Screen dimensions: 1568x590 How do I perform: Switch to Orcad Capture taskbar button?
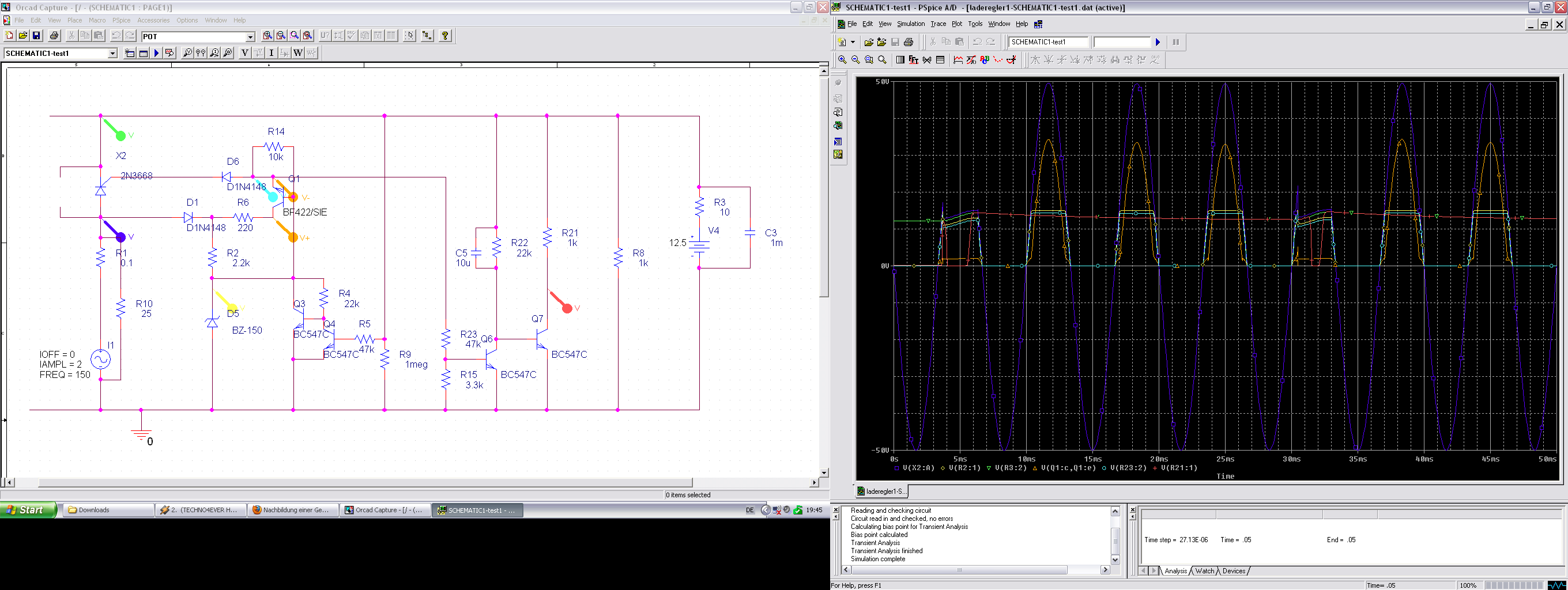click(385, 510)
